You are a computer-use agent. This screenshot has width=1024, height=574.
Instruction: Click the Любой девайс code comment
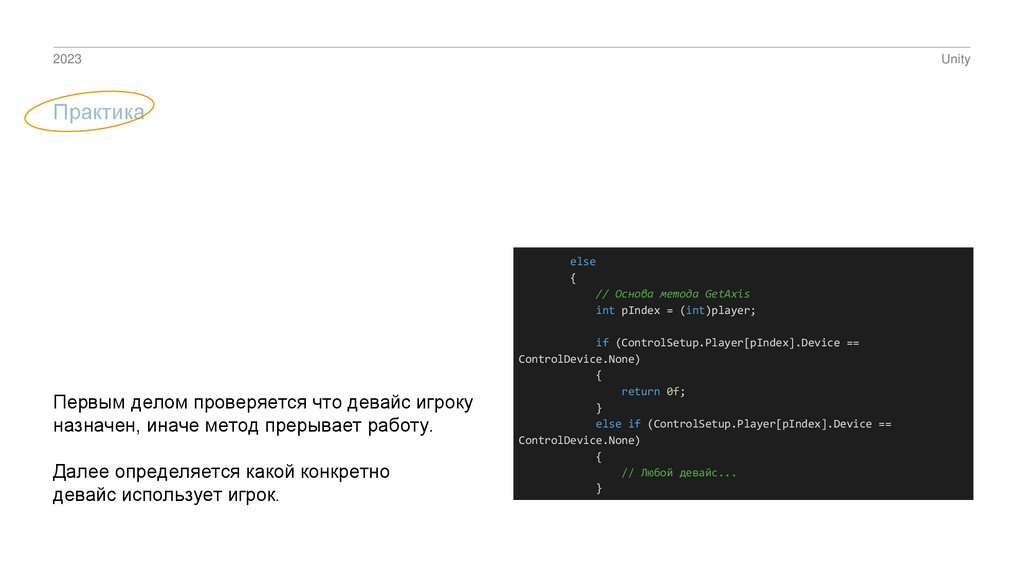(x=678, y=472)
